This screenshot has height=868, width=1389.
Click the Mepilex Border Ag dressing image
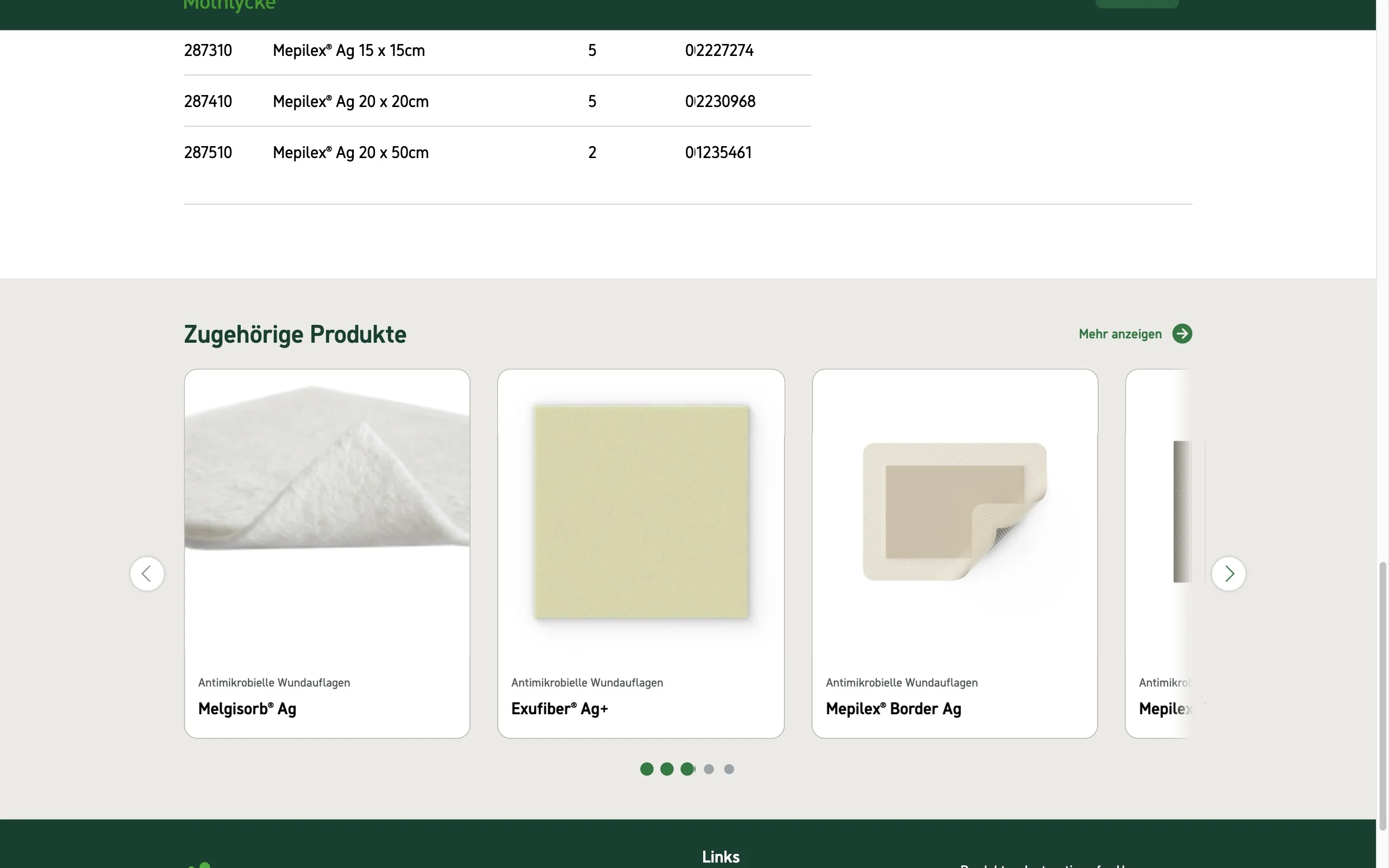pyautogui.click(x=954, y=511)
